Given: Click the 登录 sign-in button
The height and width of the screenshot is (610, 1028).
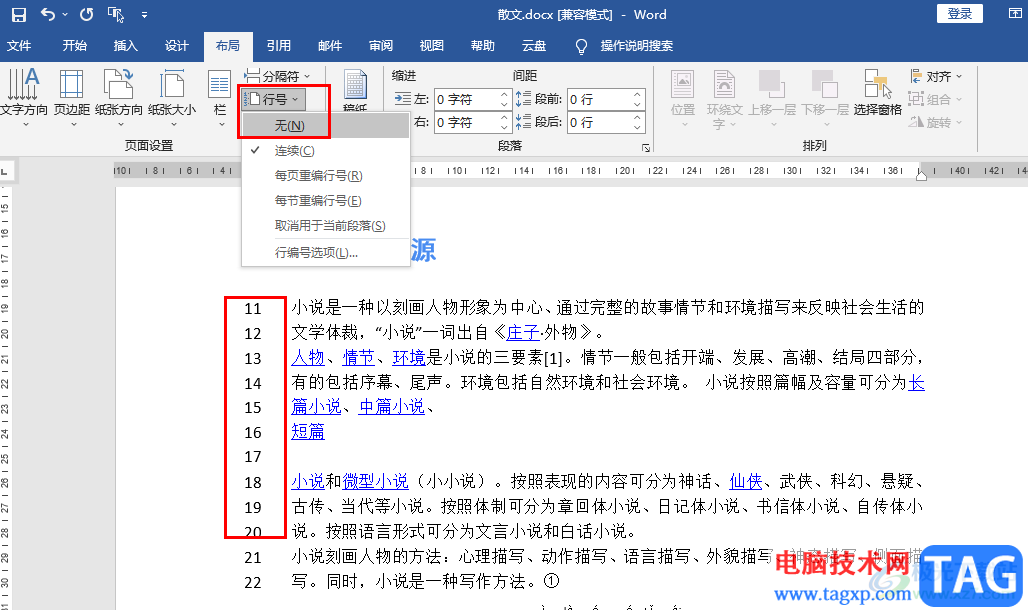Looking at the screenshot, I should (x=960, y=14).
